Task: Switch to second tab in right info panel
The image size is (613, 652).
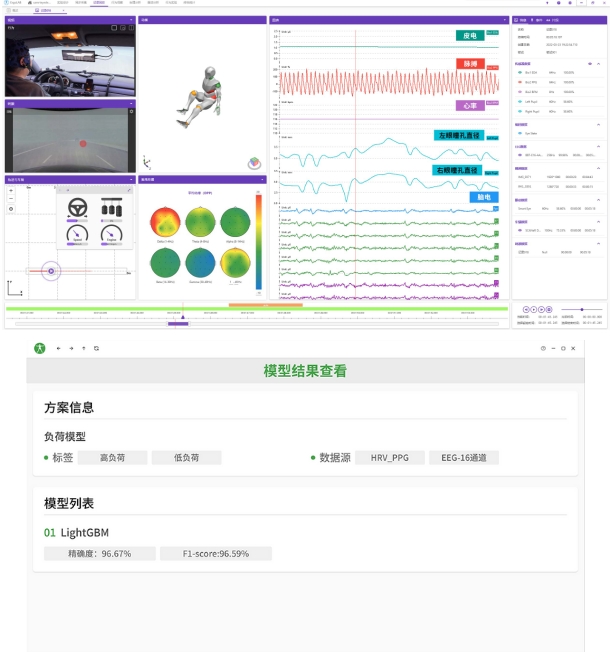Action: coord(536,20)
